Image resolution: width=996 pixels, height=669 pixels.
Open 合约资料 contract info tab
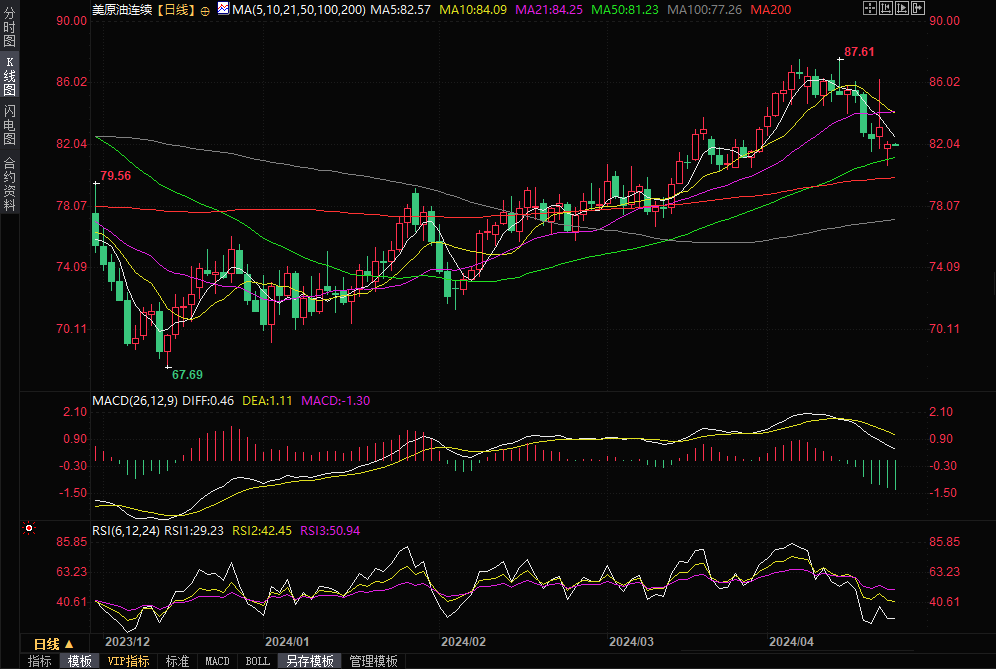(x=9, y=183)
